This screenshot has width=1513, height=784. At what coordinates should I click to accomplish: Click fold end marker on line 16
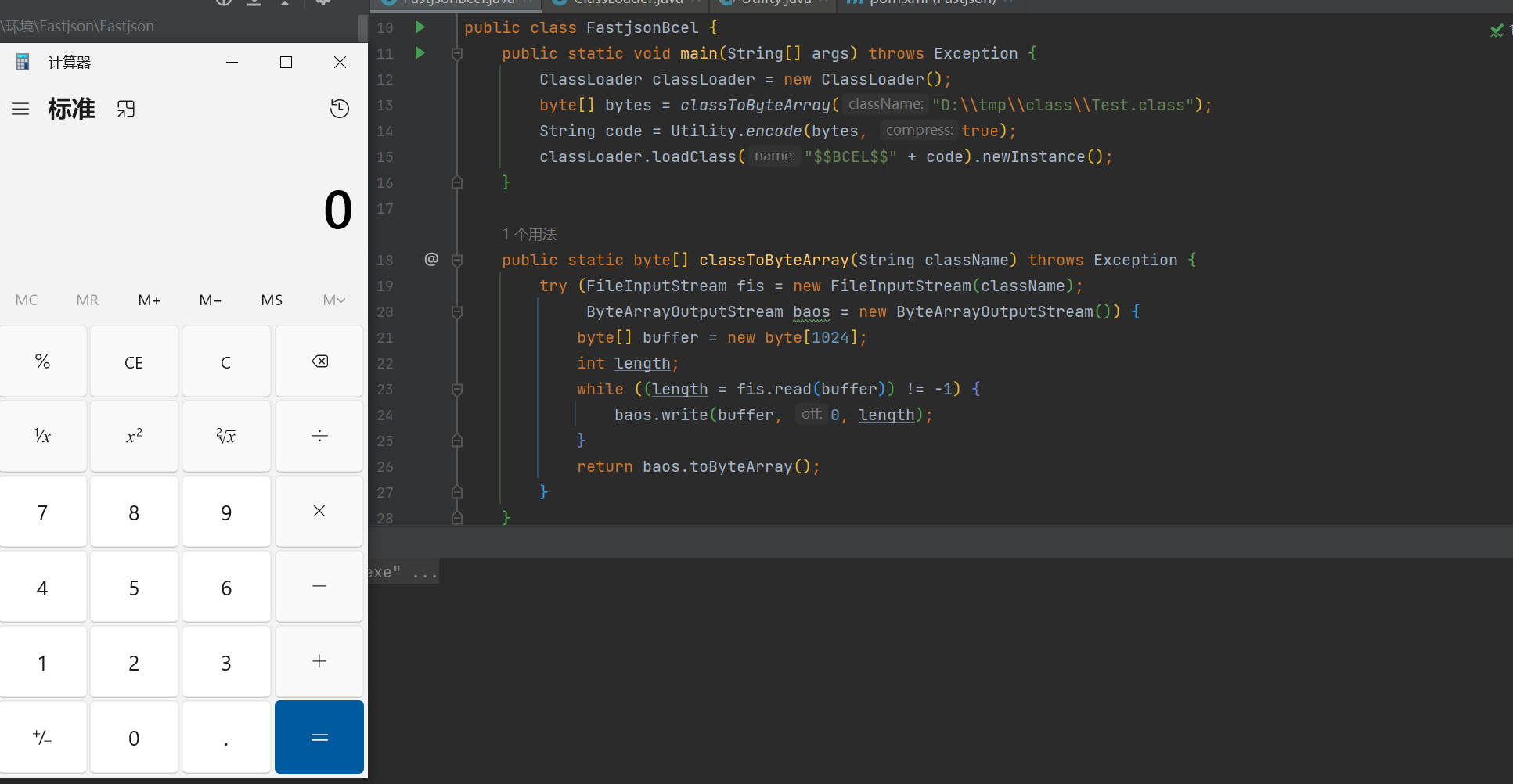[x=457, y=182]
